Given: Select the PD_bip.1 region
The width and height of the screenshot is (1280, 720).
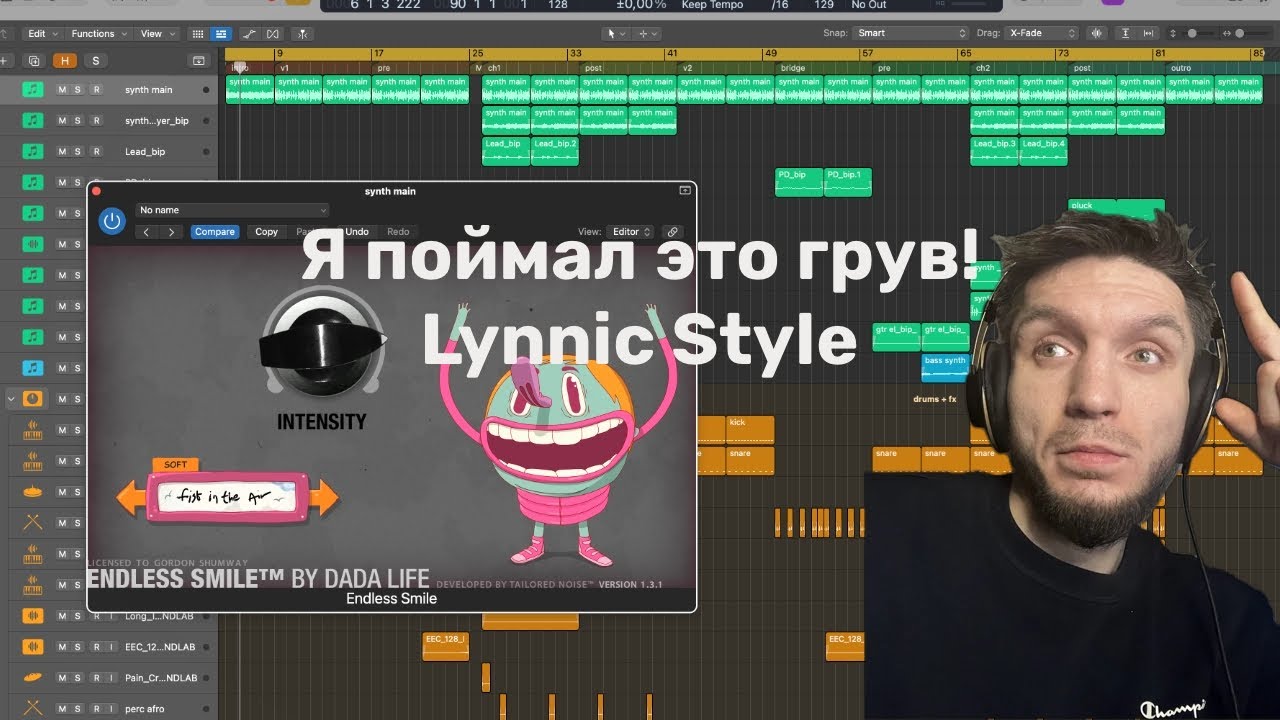Looking at the screenshot, I should click(848, 181).
